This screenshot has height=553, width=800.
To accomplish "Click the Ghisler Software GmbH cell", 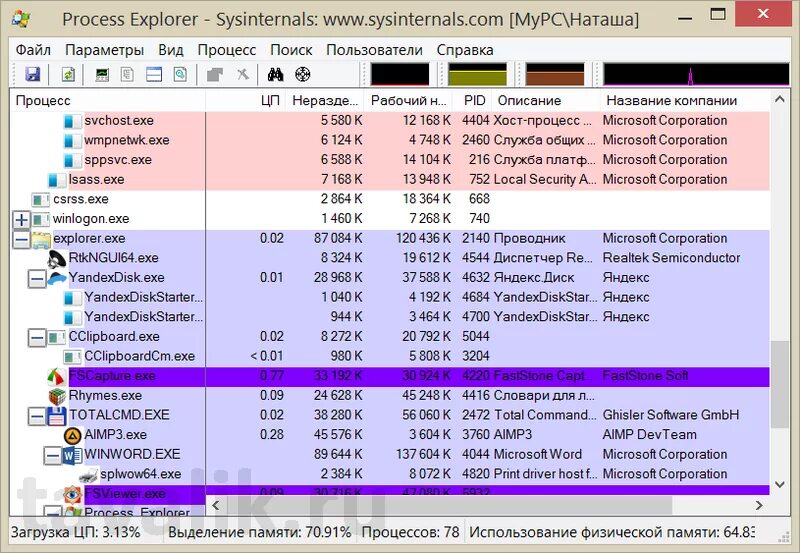I will (670, 415).
